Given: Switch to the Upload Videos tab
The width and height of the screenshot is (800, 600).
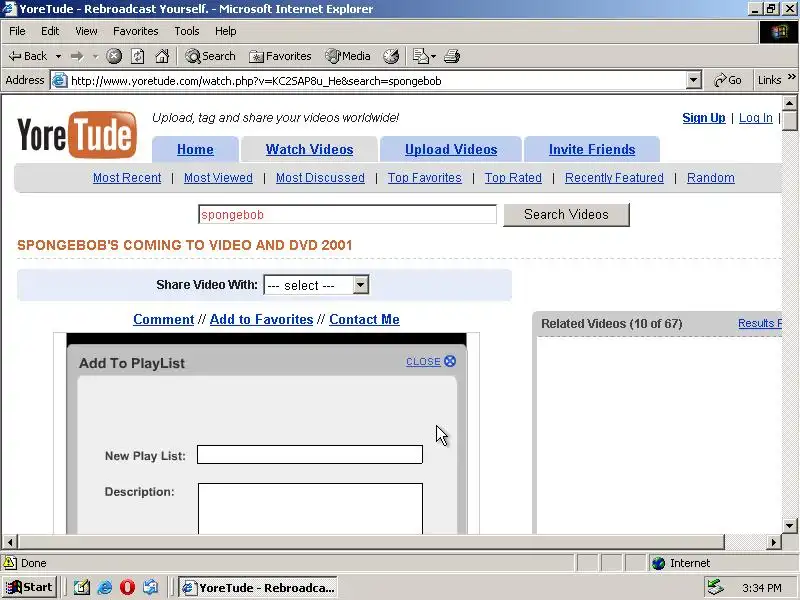Looking at the screenshot, I should 451,149.
